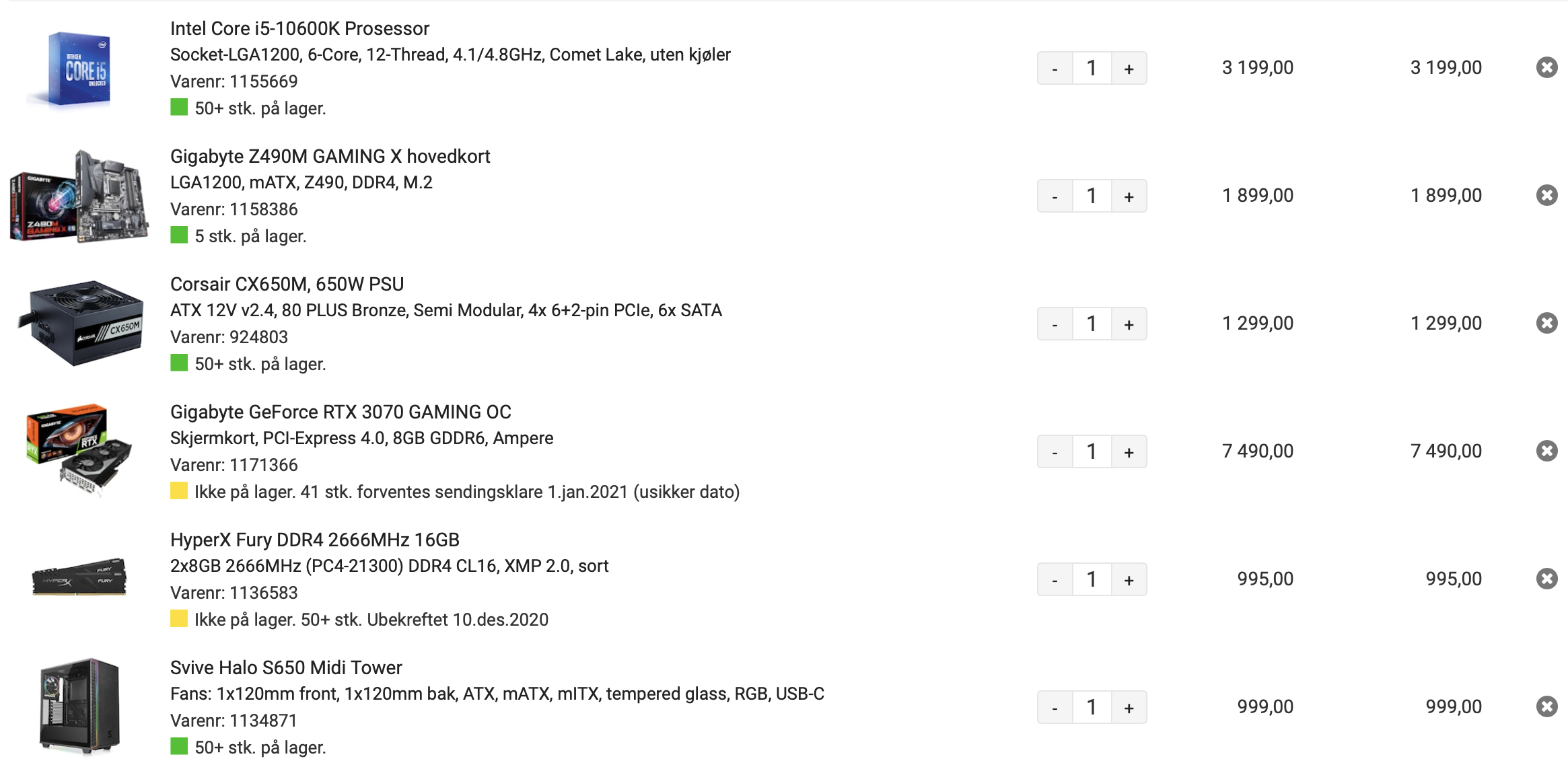Increase quantity of Corsair CX650M PSU

[1129, 324]
